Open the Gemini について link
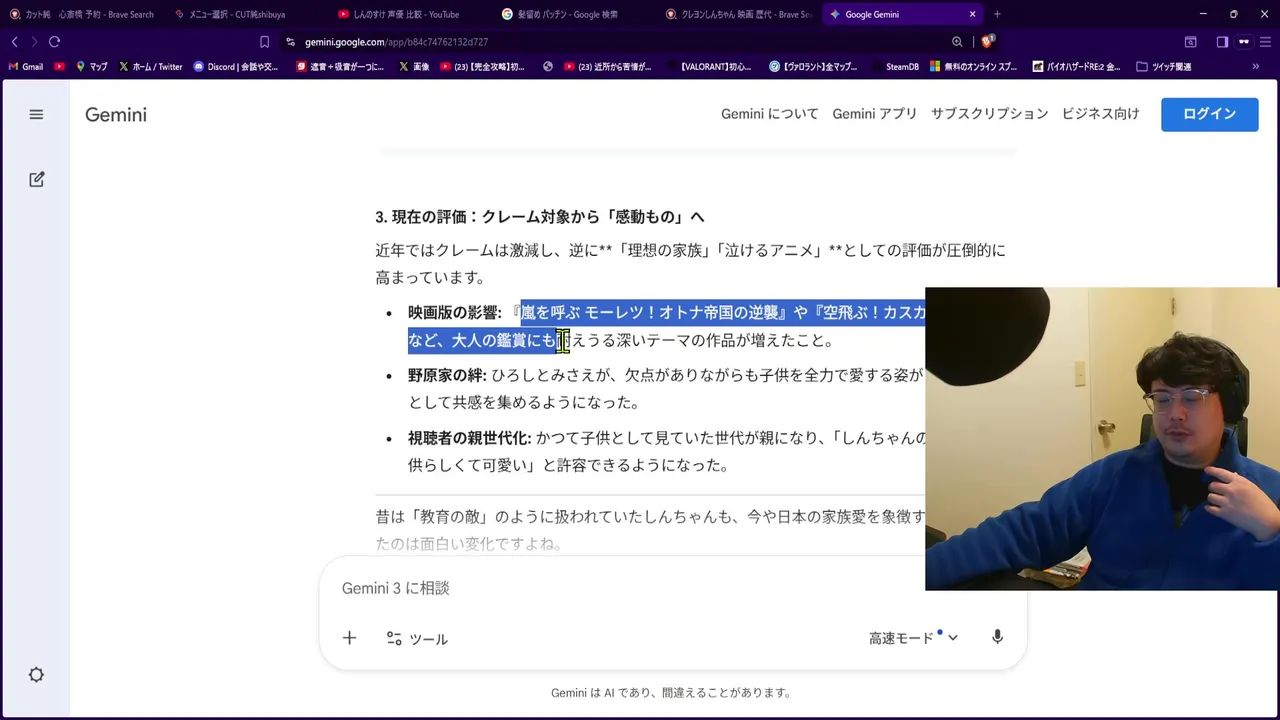 (x=769, y=114)
